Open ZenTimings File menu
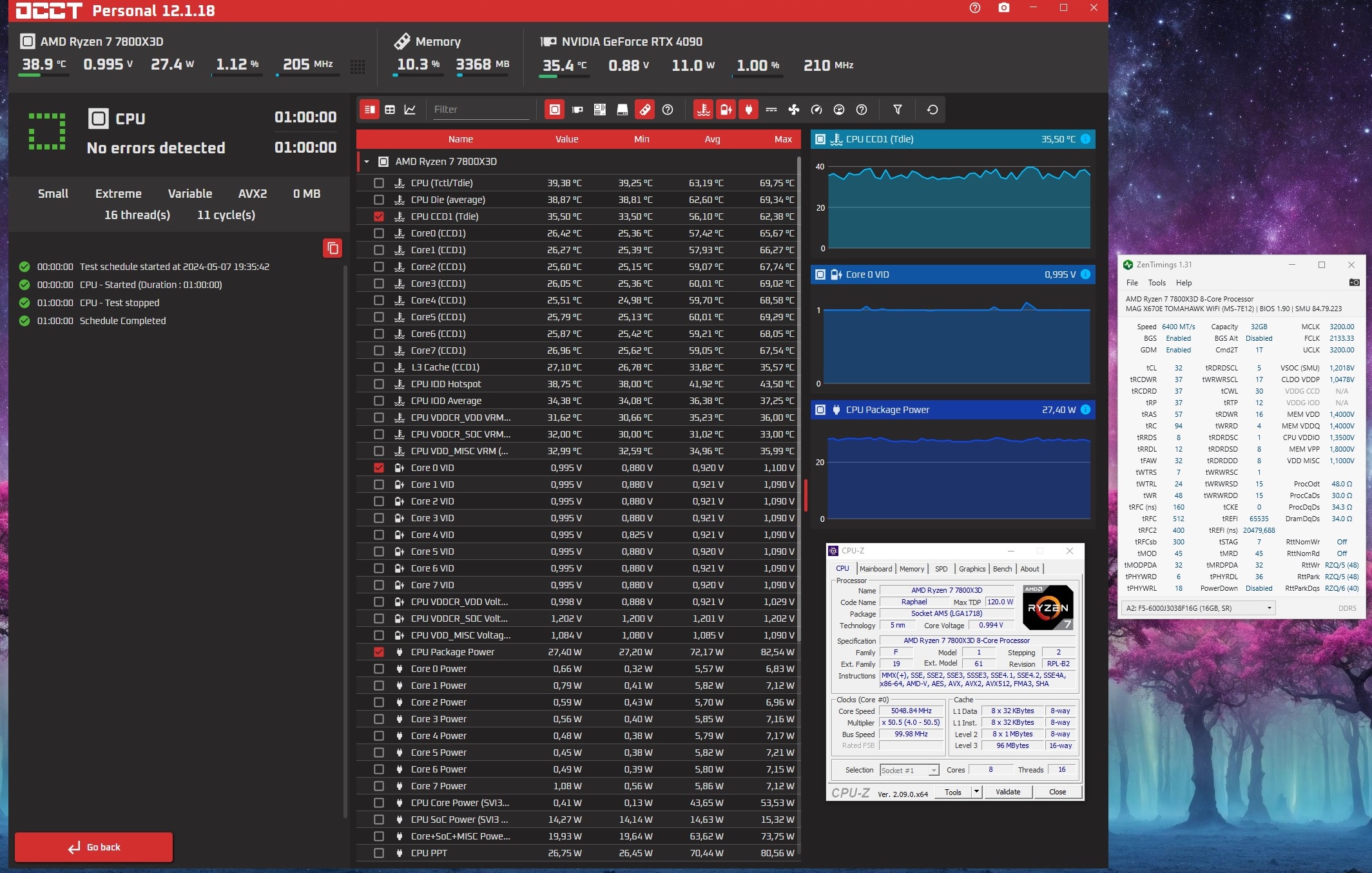Screen dimensions: 1372x873 (x=1132, y=283)
